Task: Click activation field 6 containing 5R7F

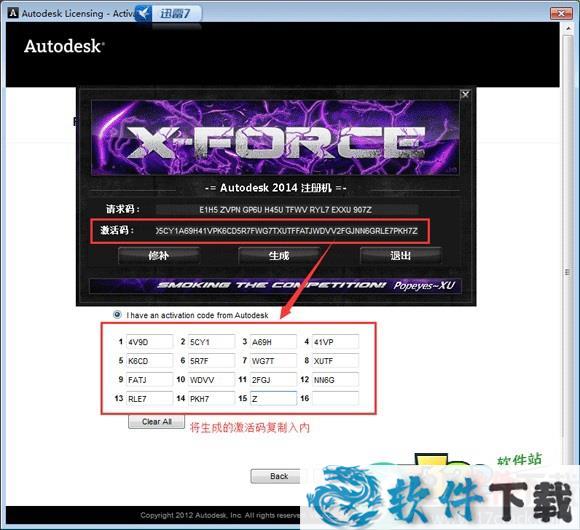Action: [x=211, y=361]
